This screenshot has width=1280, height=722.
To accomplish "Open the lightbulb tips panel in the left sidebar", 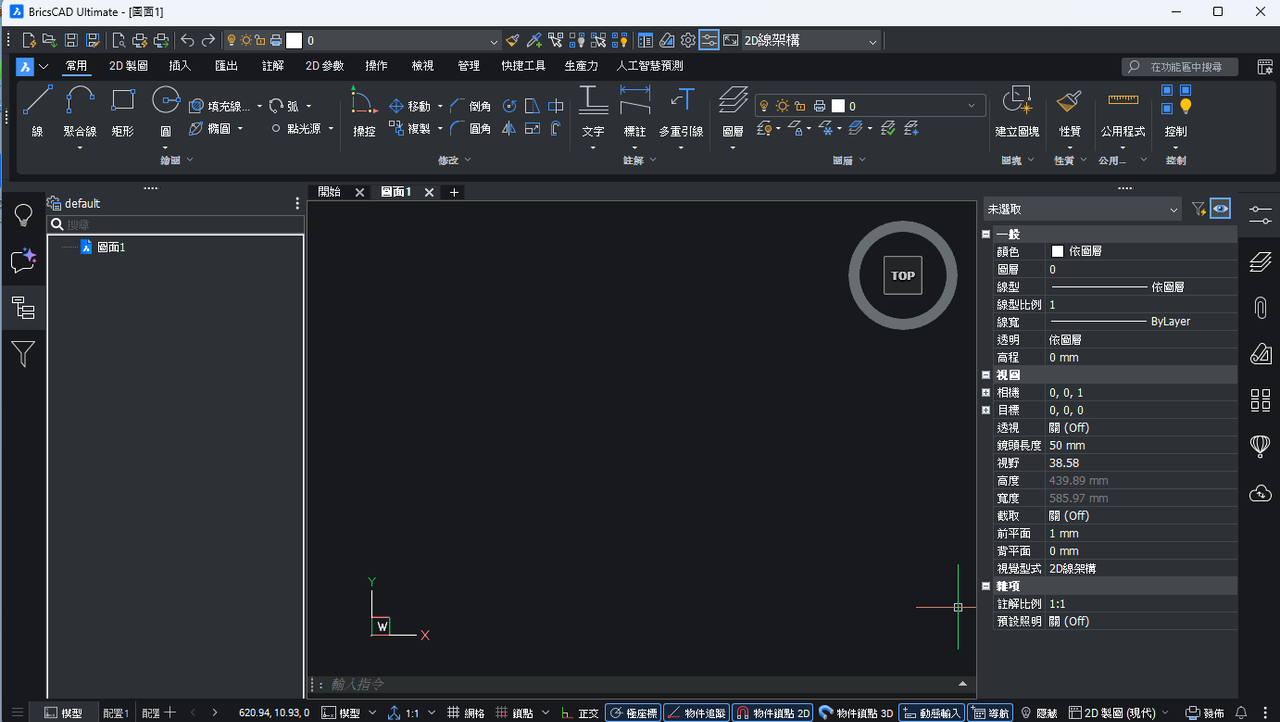I will pos(23,216).
